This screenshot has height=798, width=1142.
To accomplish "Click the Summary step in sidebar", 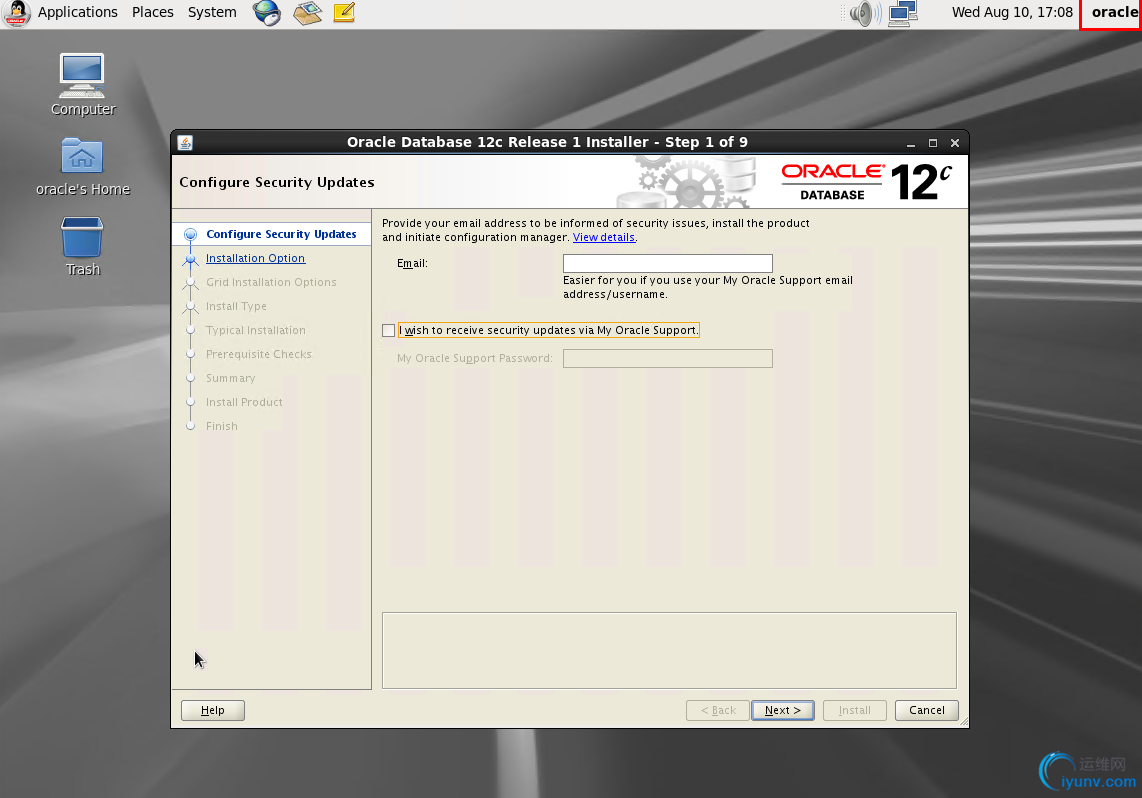I will point(230,379).
